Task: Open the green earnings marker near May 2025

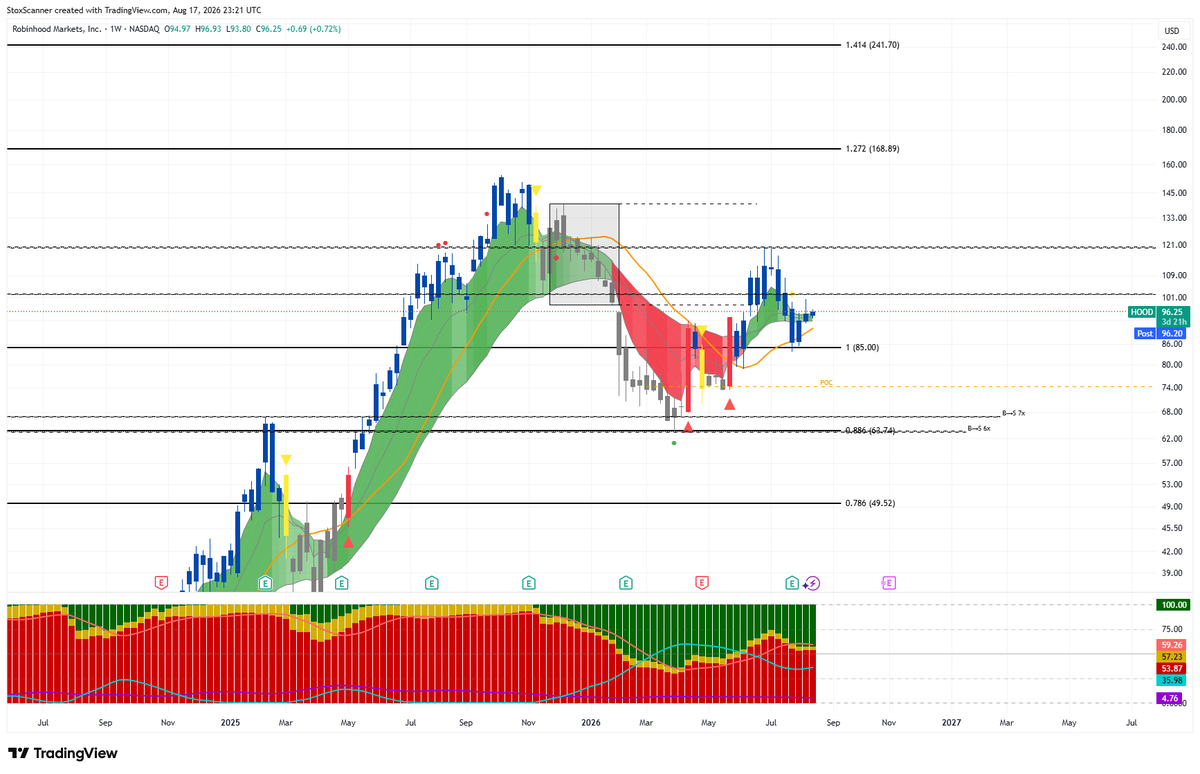Action: tap(342, 582)
